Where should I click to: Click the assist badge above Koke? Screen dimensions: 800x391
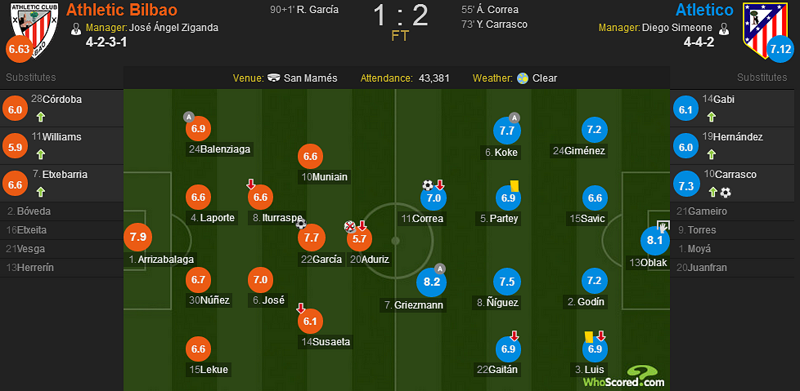point(514,118)
